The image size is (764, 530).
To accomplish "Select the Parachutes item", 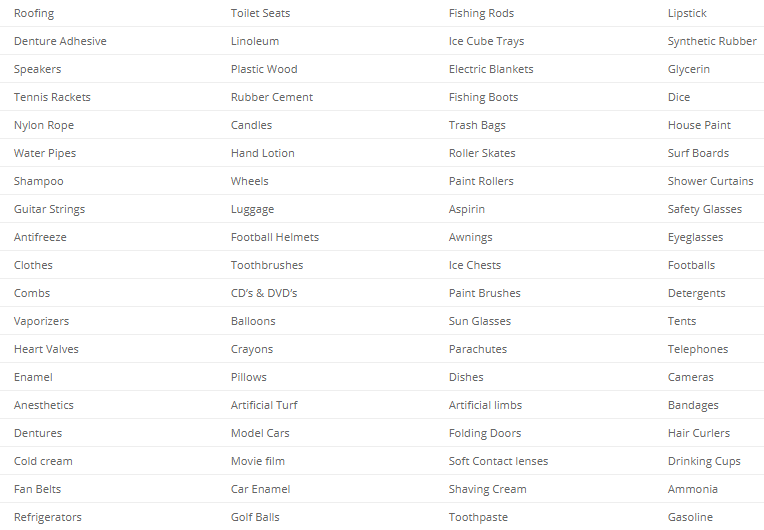I will (478, 349).
